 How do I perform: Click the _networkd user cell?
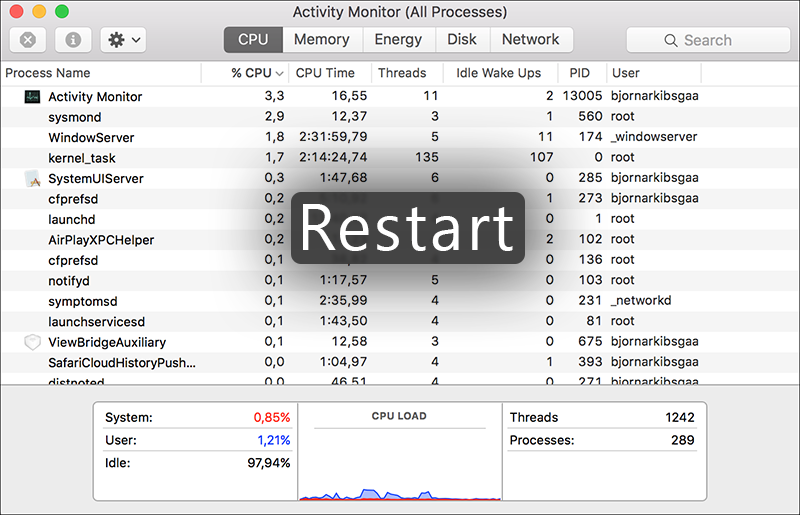click(641, 300)
